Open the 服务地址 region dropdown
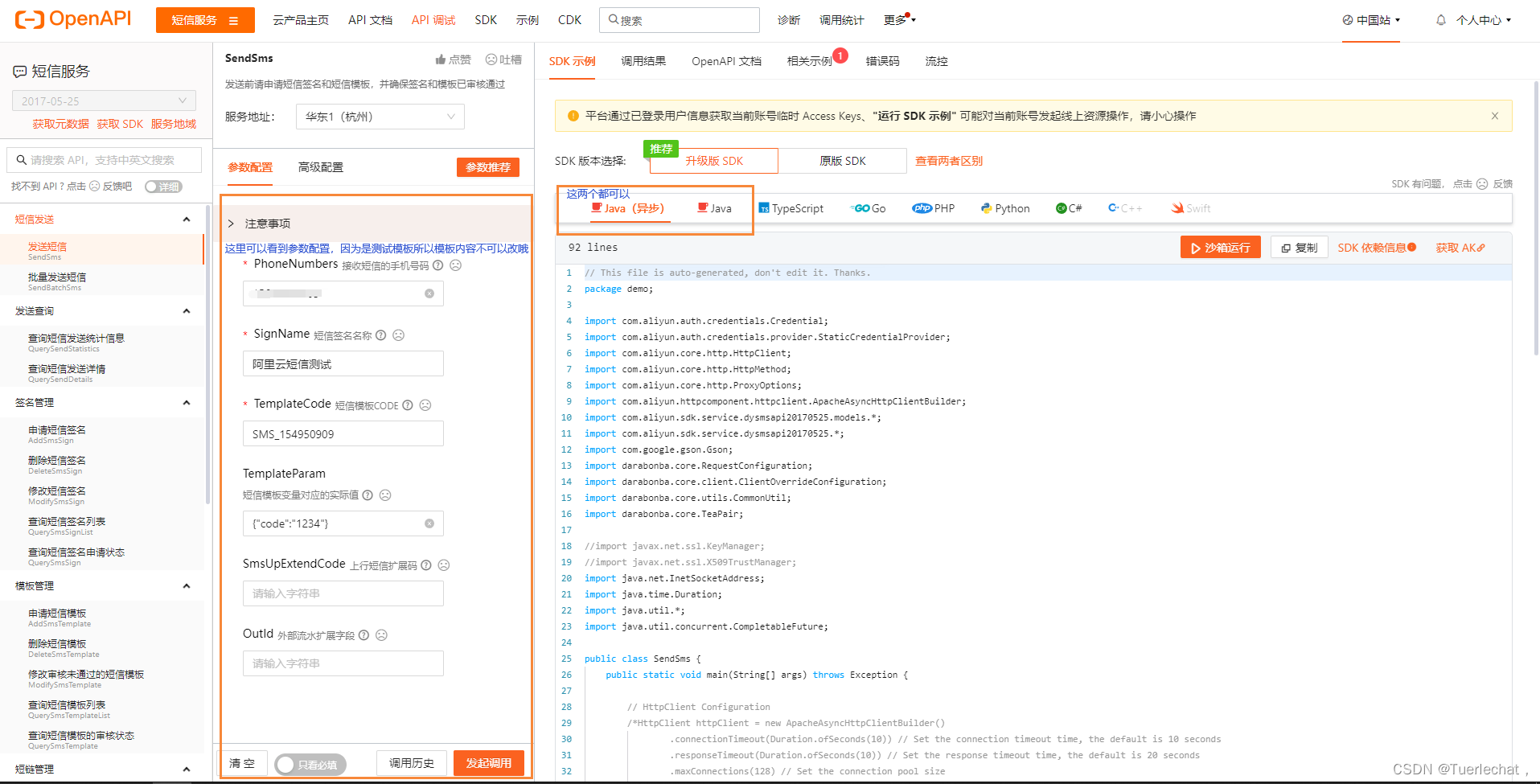 (380, 117)
